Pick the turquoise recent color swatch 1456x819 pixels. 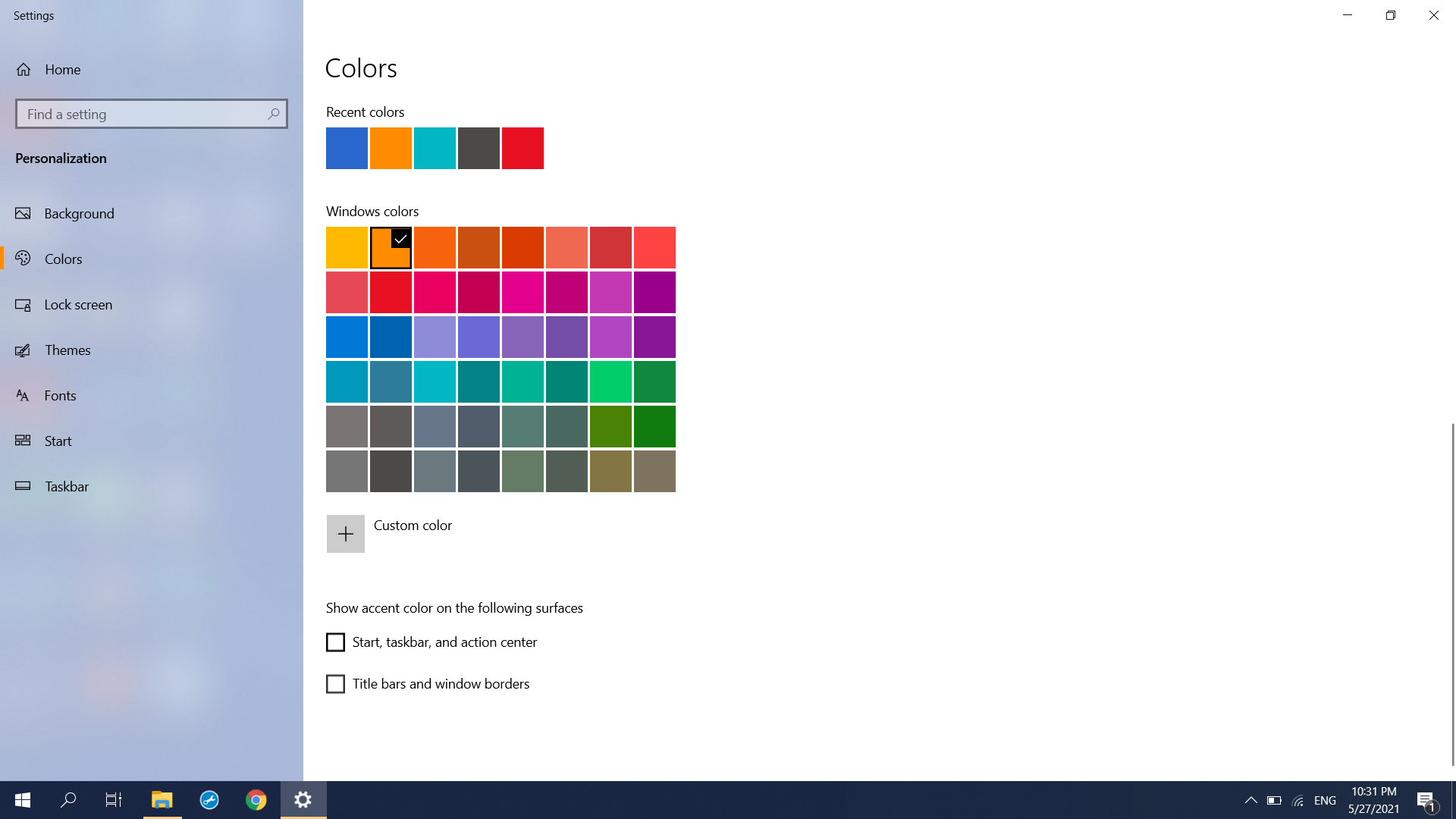point(435,148)
